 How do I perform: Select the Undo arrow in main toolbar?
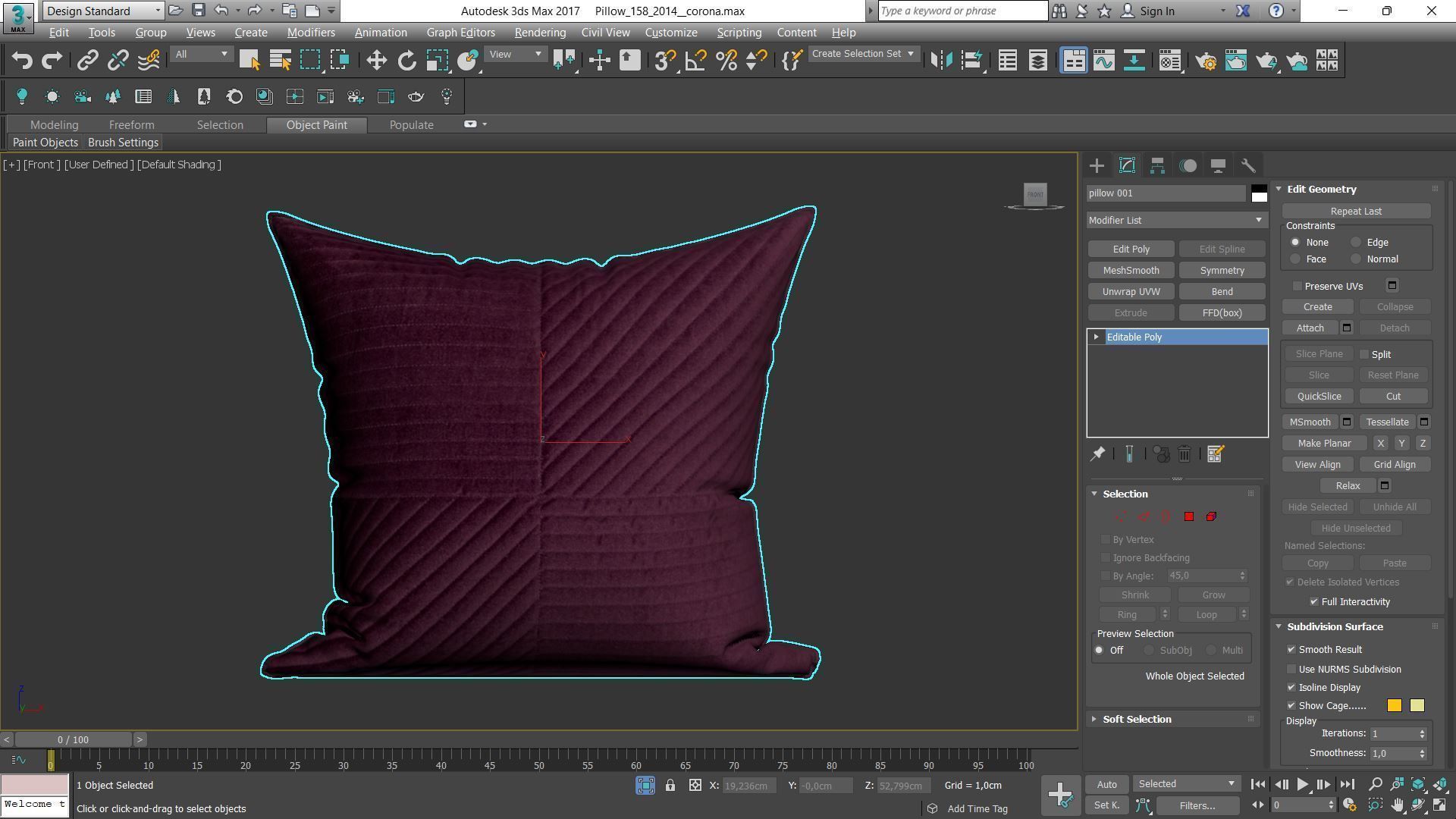click(22, 60)
